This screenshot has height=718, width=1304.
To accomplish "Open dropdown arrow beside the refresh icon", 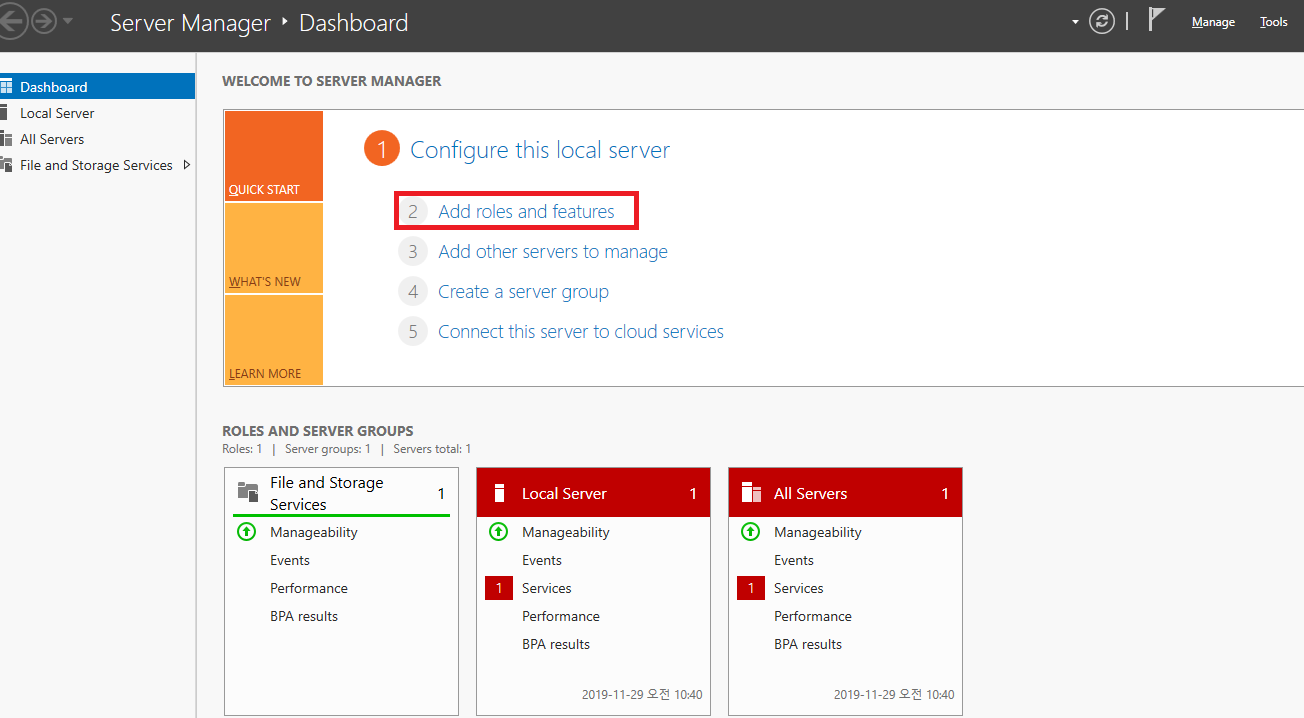I will coord(1076,22).
